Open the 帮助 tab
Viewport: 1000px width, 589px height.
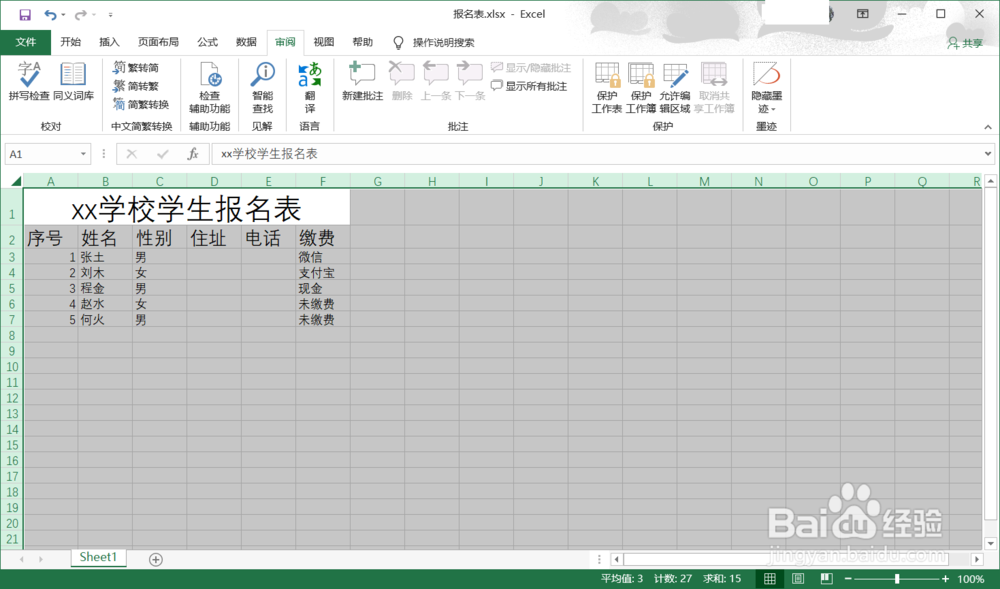click(x=362, y=42)
